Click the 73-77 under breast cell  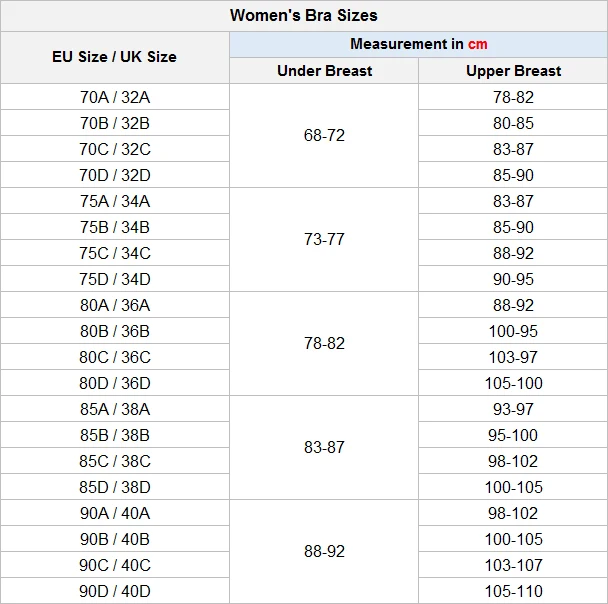point(324,240)
